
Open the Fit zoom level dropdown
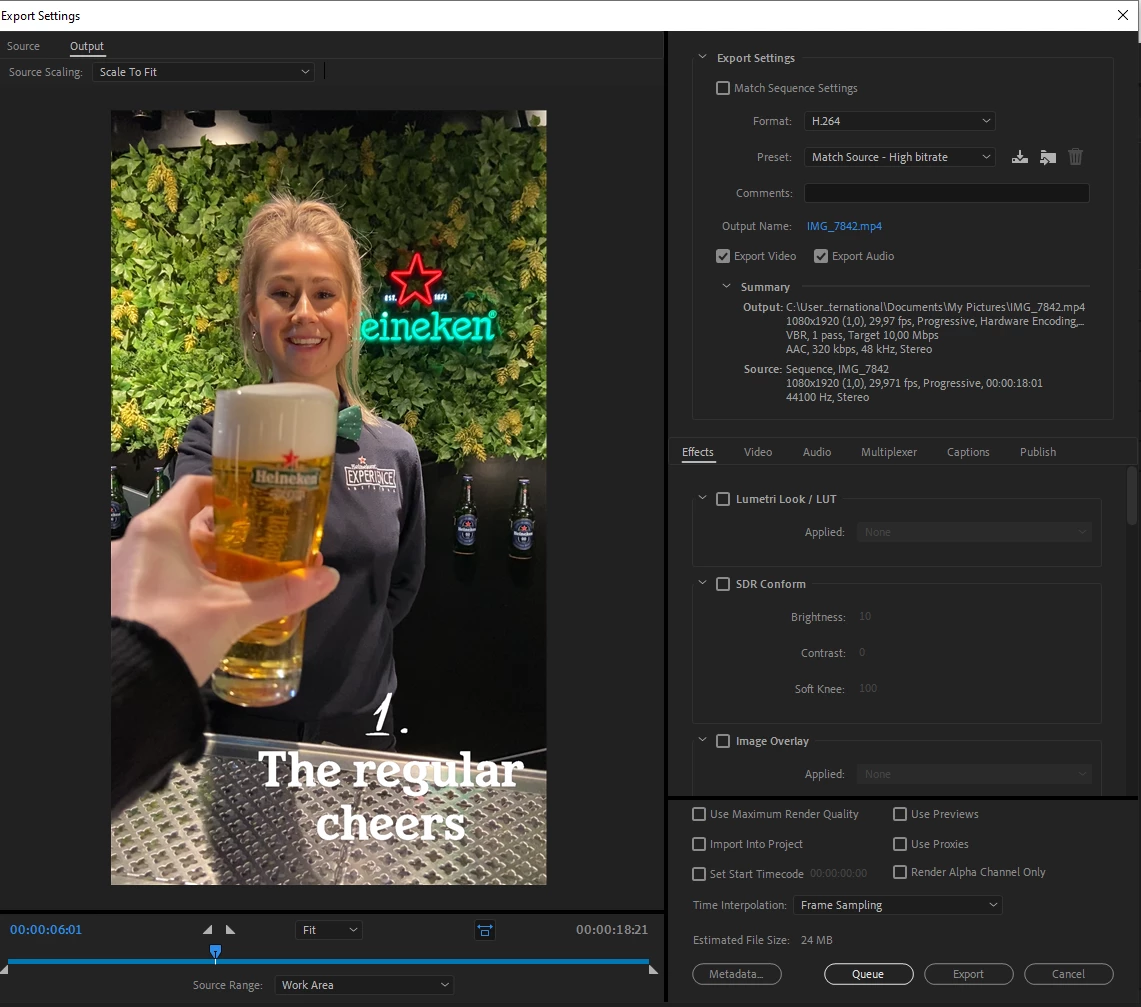point(329,930)
